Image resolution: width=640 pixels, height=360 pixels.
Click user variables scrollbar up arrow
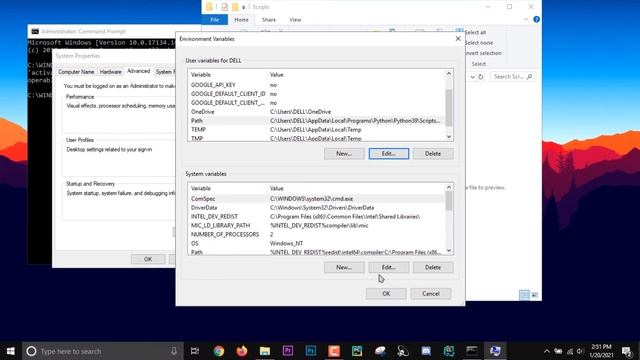pyautogui.click(x=449, y=74)
